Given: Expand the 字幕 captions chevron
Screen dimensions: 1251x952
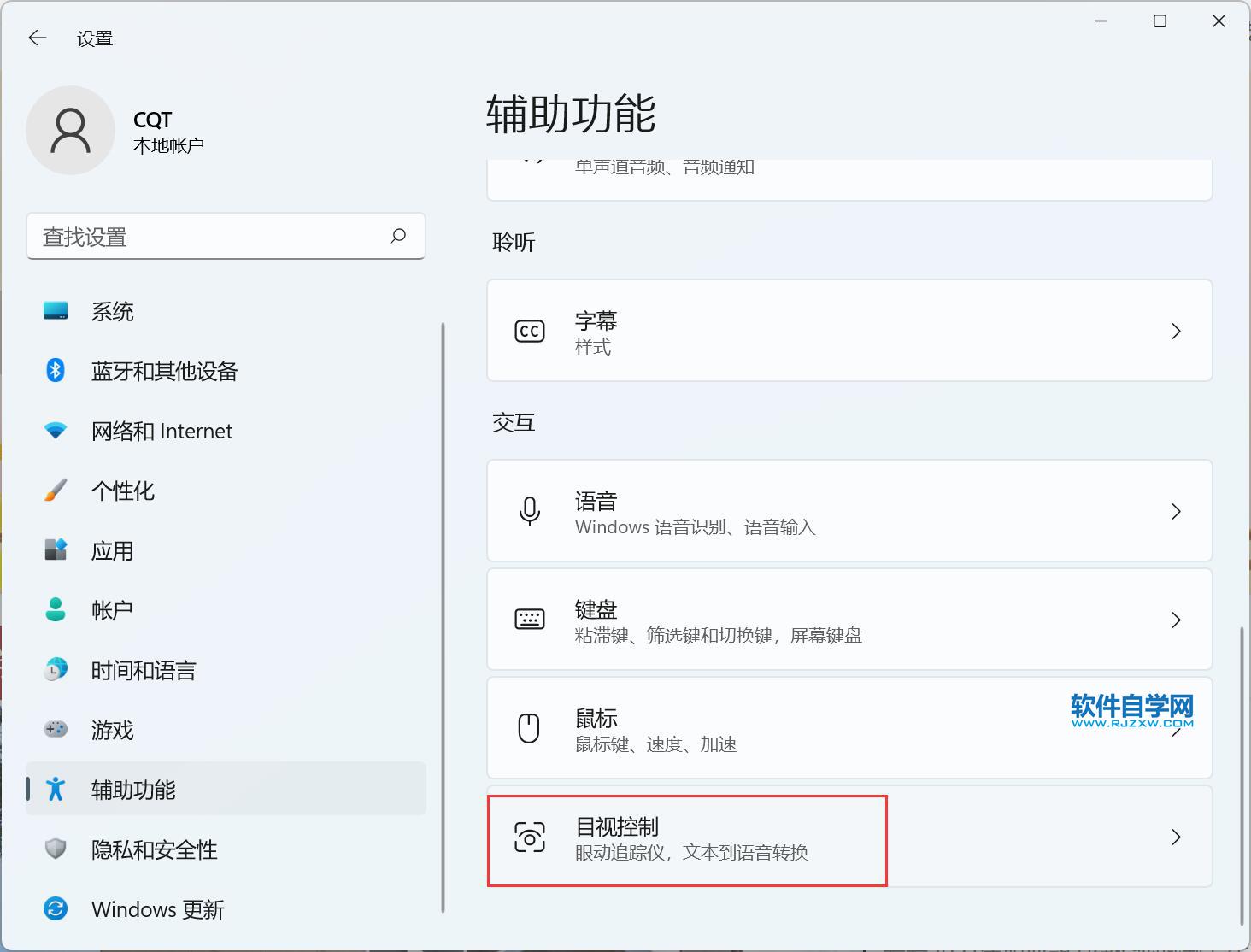Looking at the screenshot, I should (1176, 332).
